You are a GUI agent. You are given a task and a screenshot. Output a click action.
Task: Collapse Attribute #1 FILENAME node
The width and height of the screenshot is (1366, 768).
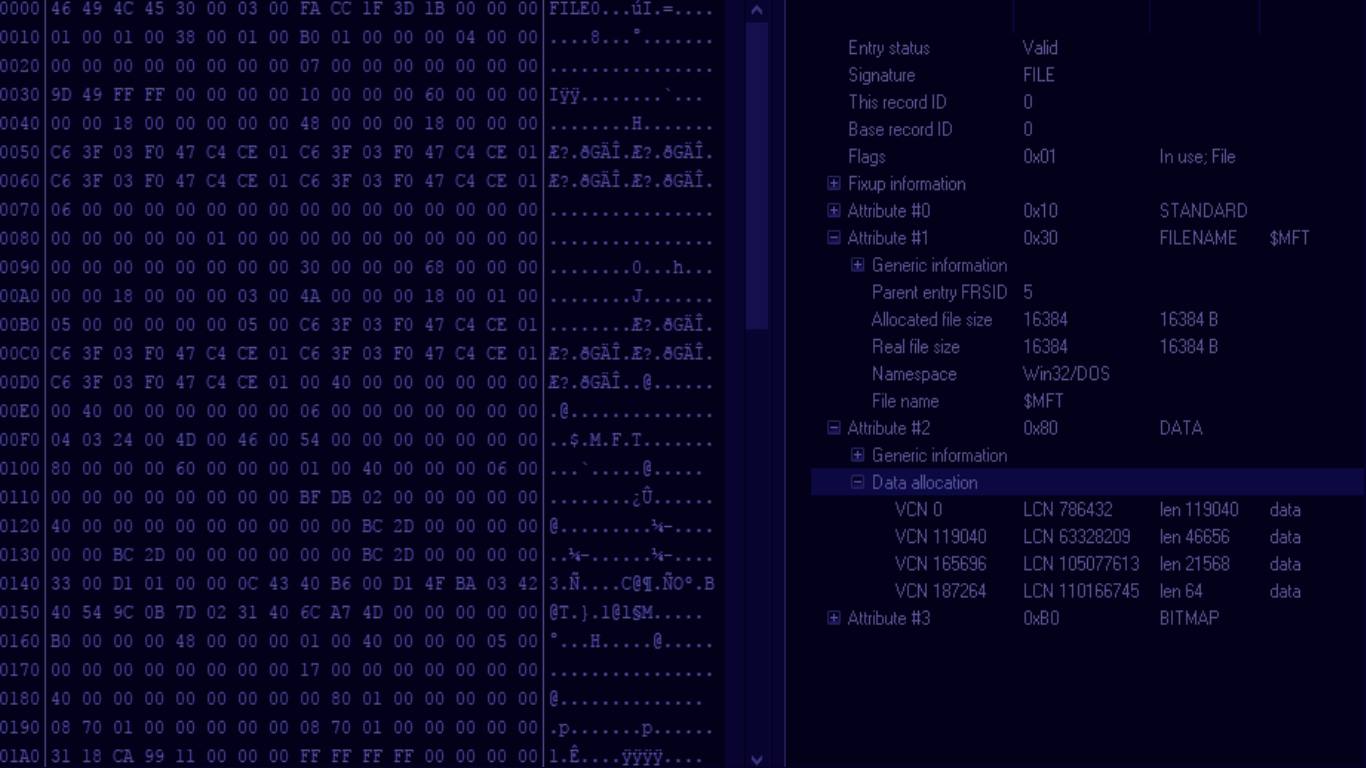pyautogui.click(x=833, y=238)
